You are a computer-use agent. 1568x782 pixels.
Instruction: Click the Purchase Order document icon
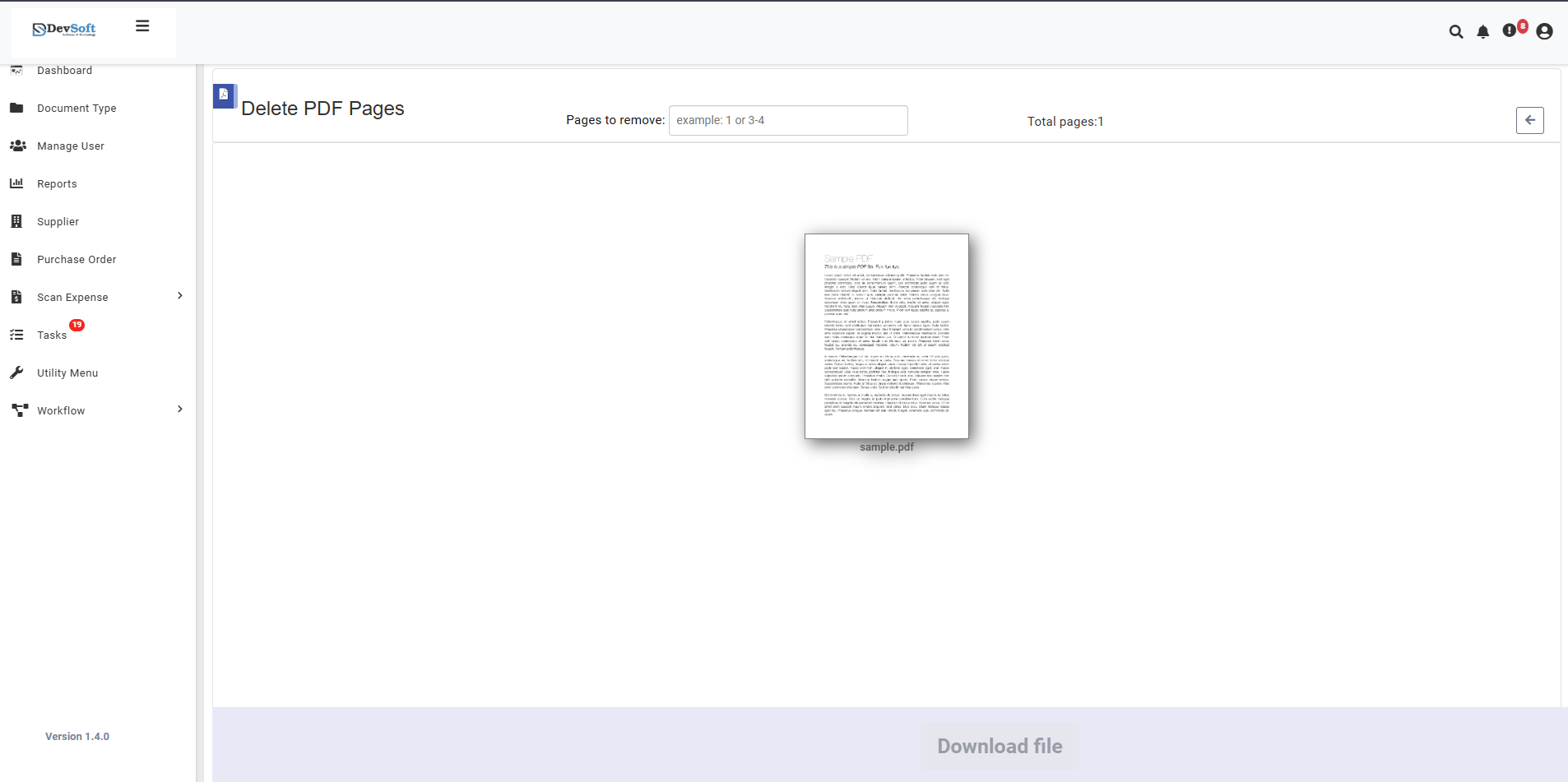tap(17, 259)
